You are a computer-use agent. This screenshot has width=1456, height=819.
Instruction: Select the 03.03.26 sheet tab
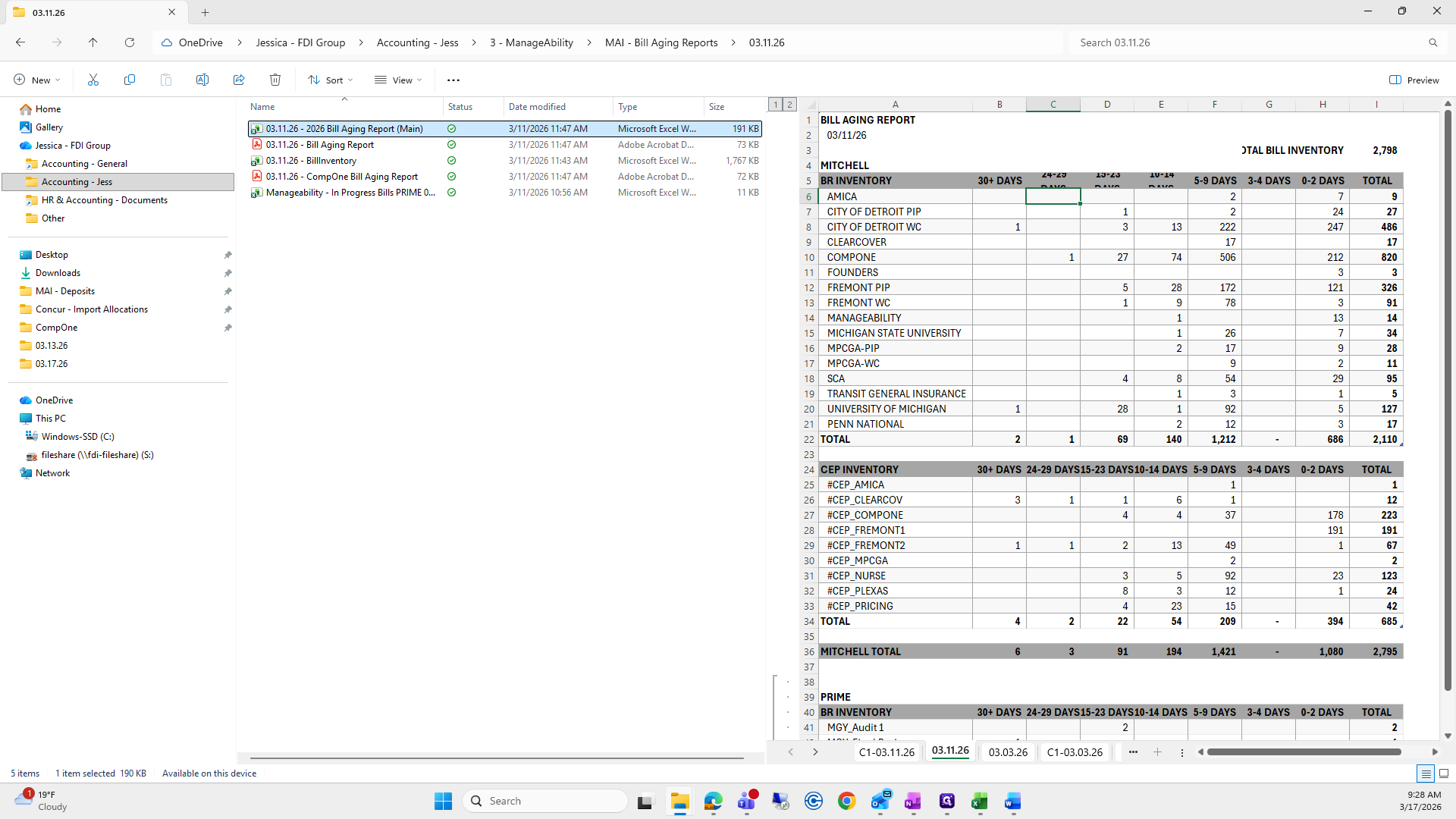coord(1008,752)
